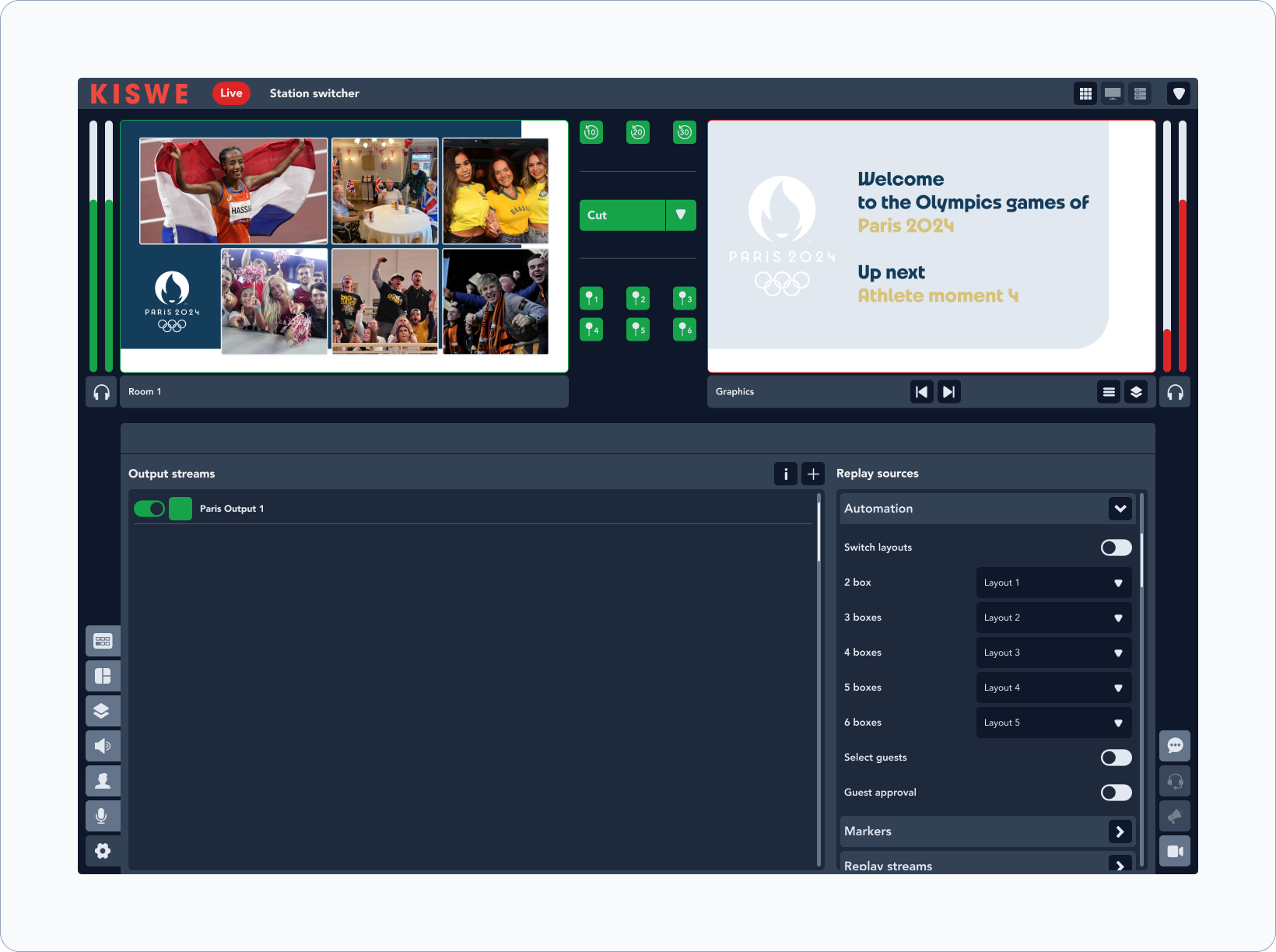
Task: Click the Room 1 preview video
Action: [x=344, y=247]
